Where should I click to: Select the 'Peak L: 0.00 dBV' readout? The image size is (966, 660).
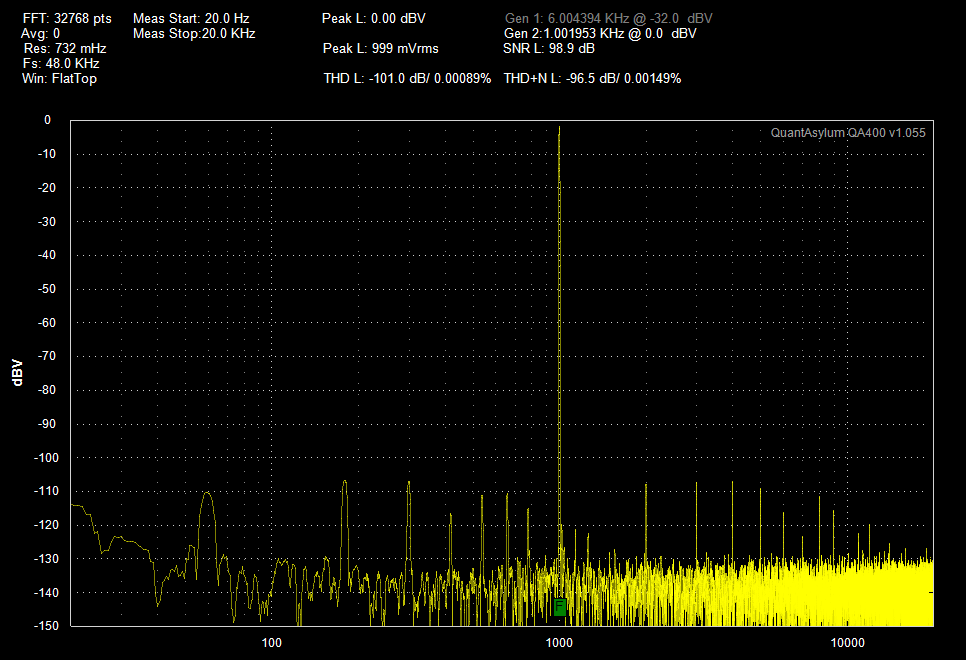point(373,18)
